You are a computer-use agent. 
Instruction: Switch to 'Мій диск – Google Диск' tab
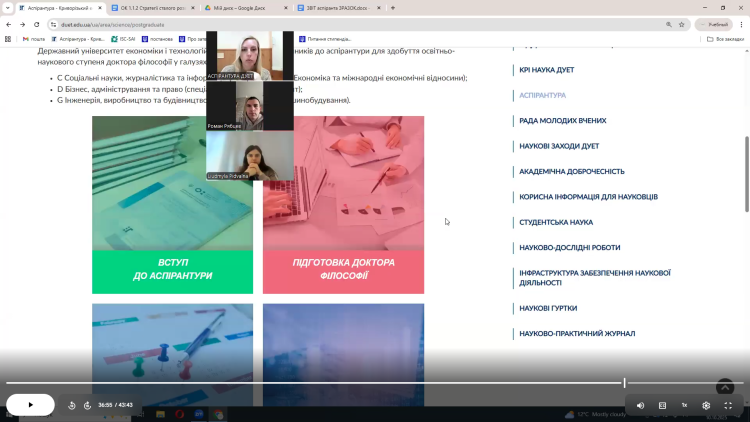(240, 7)
